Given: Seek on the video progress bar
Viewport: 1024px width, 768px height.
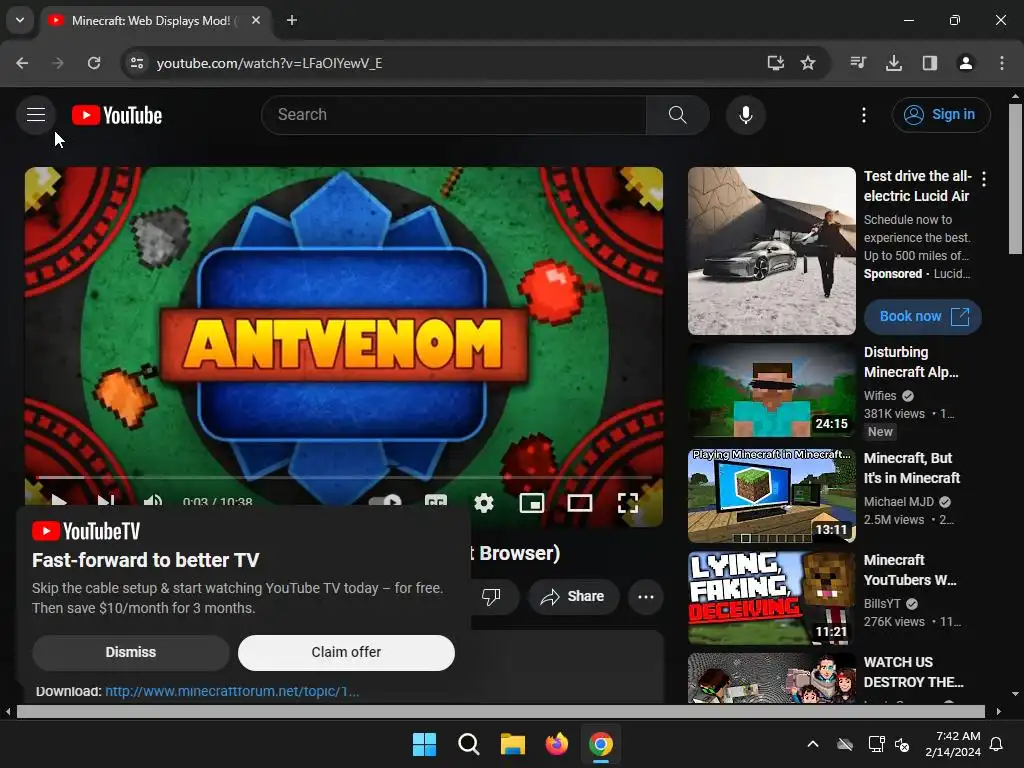Looking at the screenshot, I should (344, 477).
